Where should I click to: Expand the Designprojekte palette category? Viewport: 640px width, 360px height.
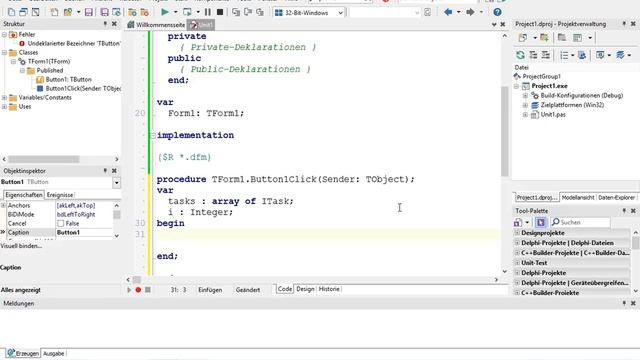point(517,233)
